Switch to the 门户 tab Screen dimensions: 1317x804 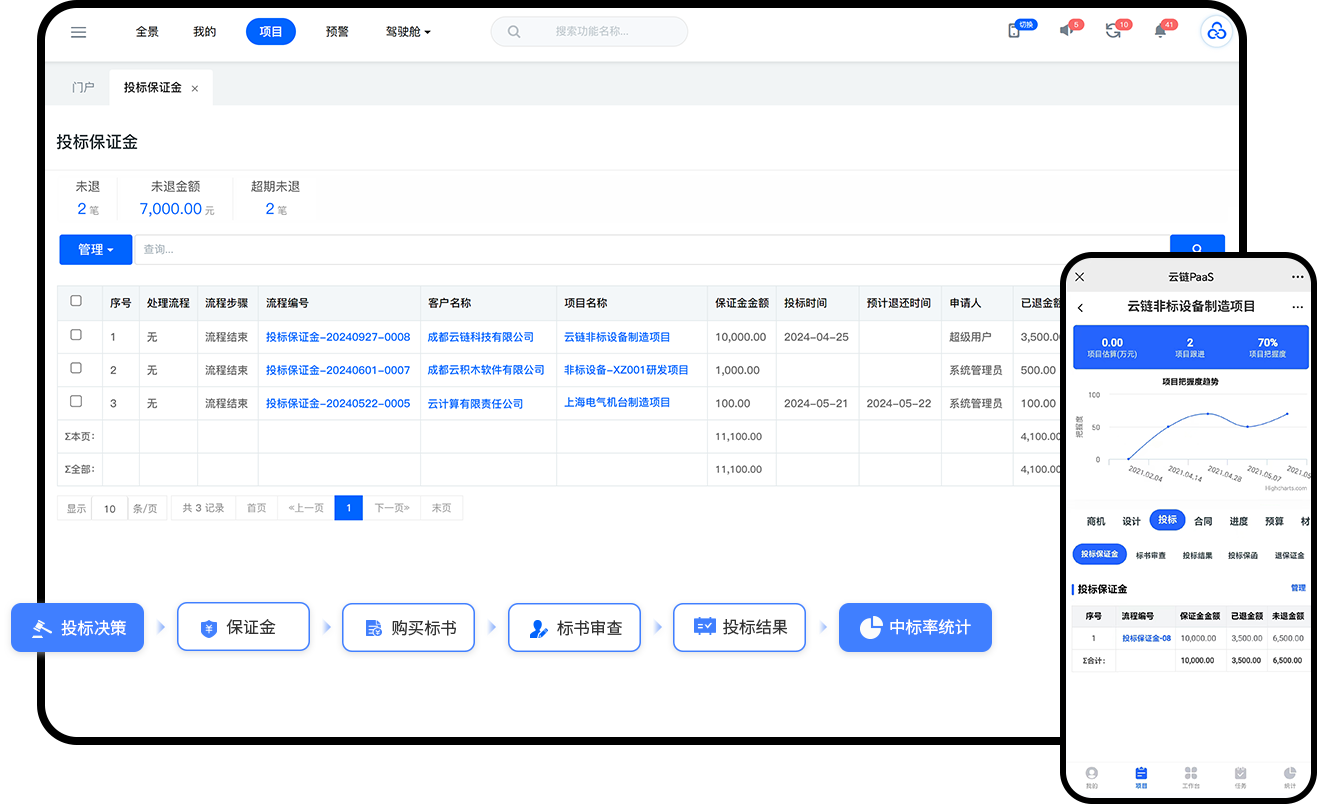coord(83,88)
